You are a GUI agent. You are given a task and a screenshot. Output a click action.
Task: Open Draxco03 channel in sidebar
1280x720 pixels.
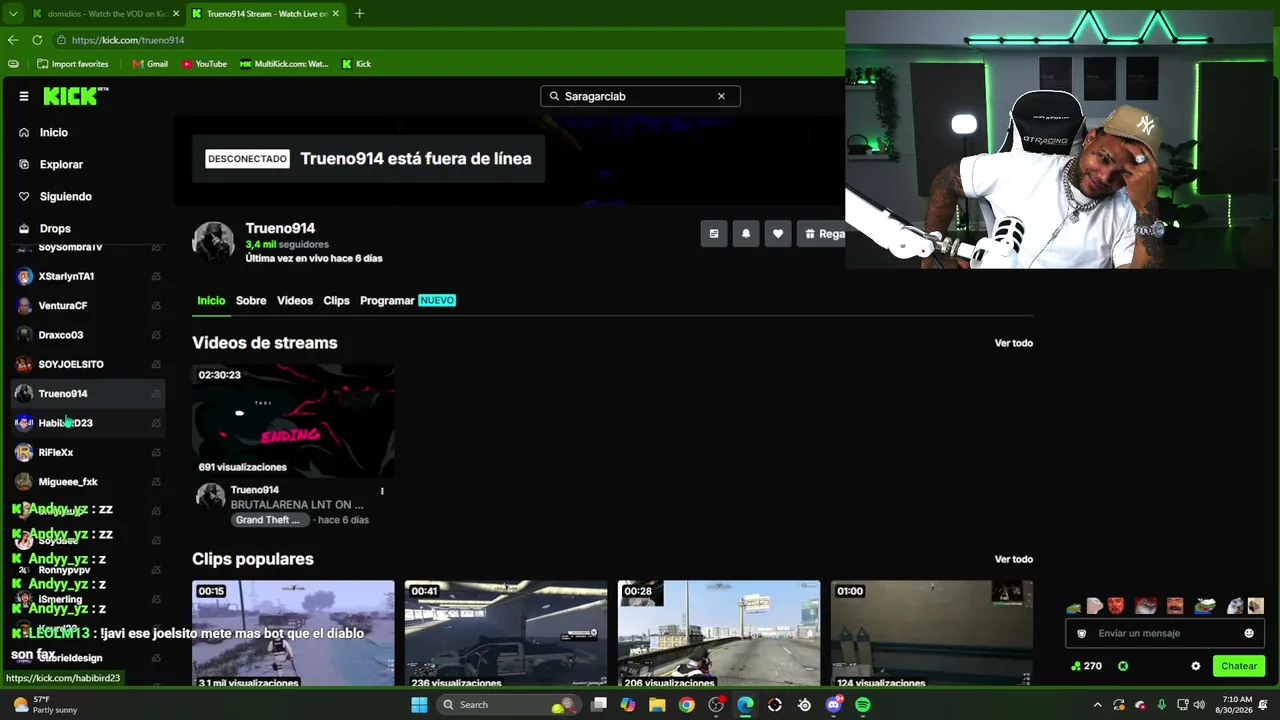pos(88,335)
